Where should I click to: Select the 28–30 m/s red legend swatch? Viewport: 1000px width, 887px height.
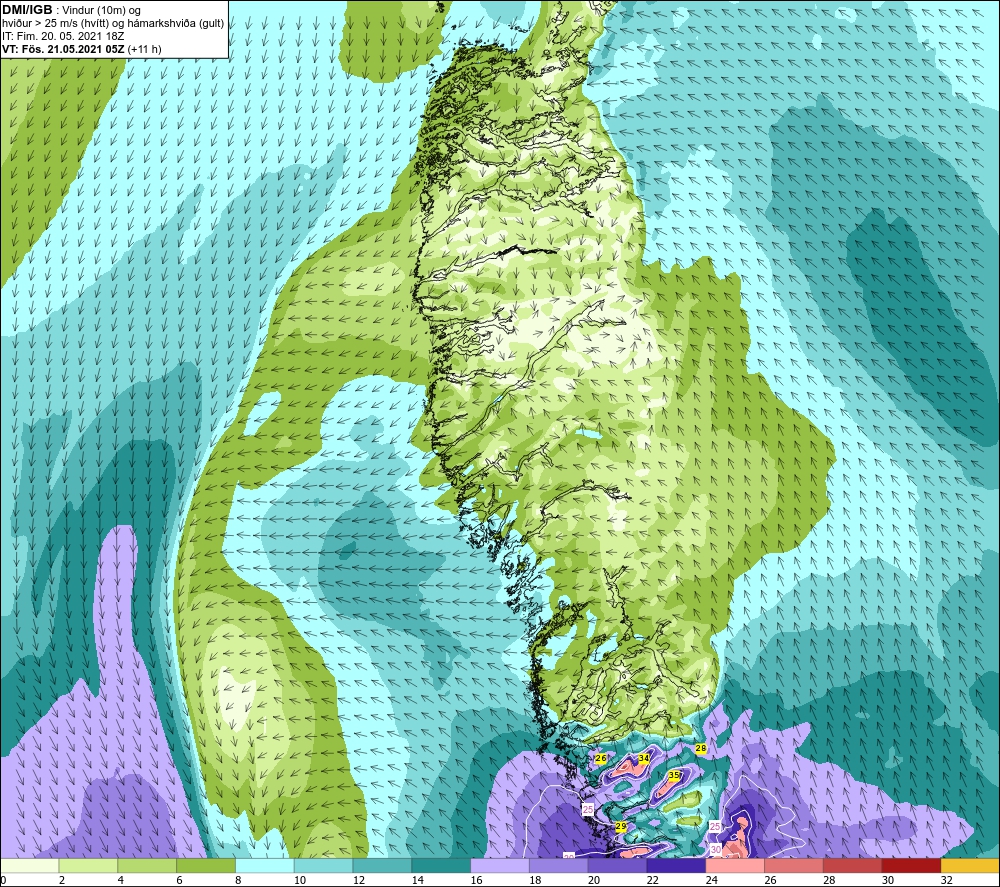[x=853, y=865]
